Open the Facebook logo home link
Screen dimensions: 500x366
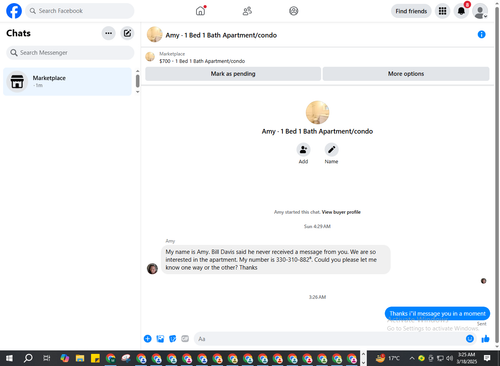click(14, 11)
